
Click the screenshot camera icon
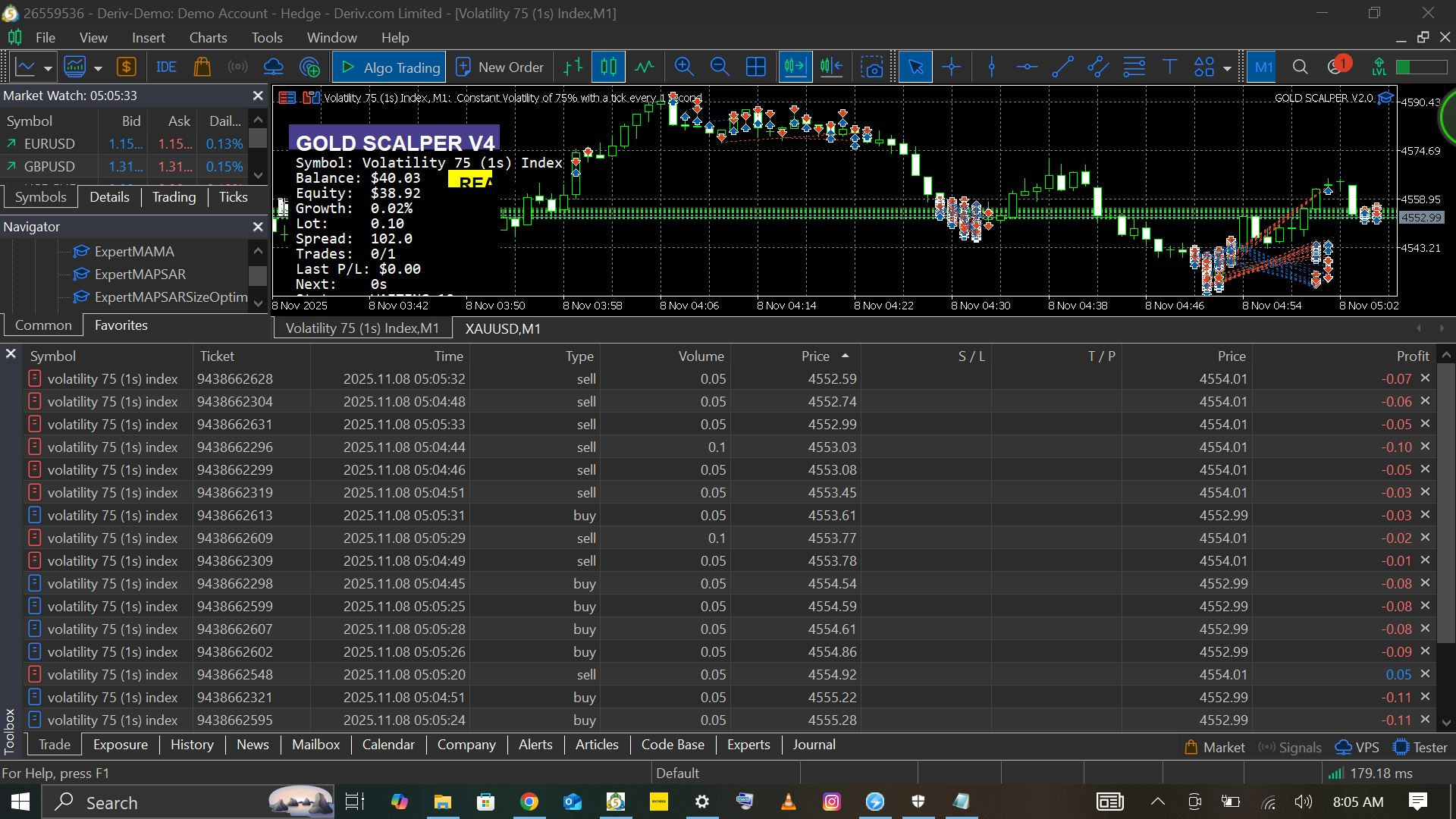(873, 67)
